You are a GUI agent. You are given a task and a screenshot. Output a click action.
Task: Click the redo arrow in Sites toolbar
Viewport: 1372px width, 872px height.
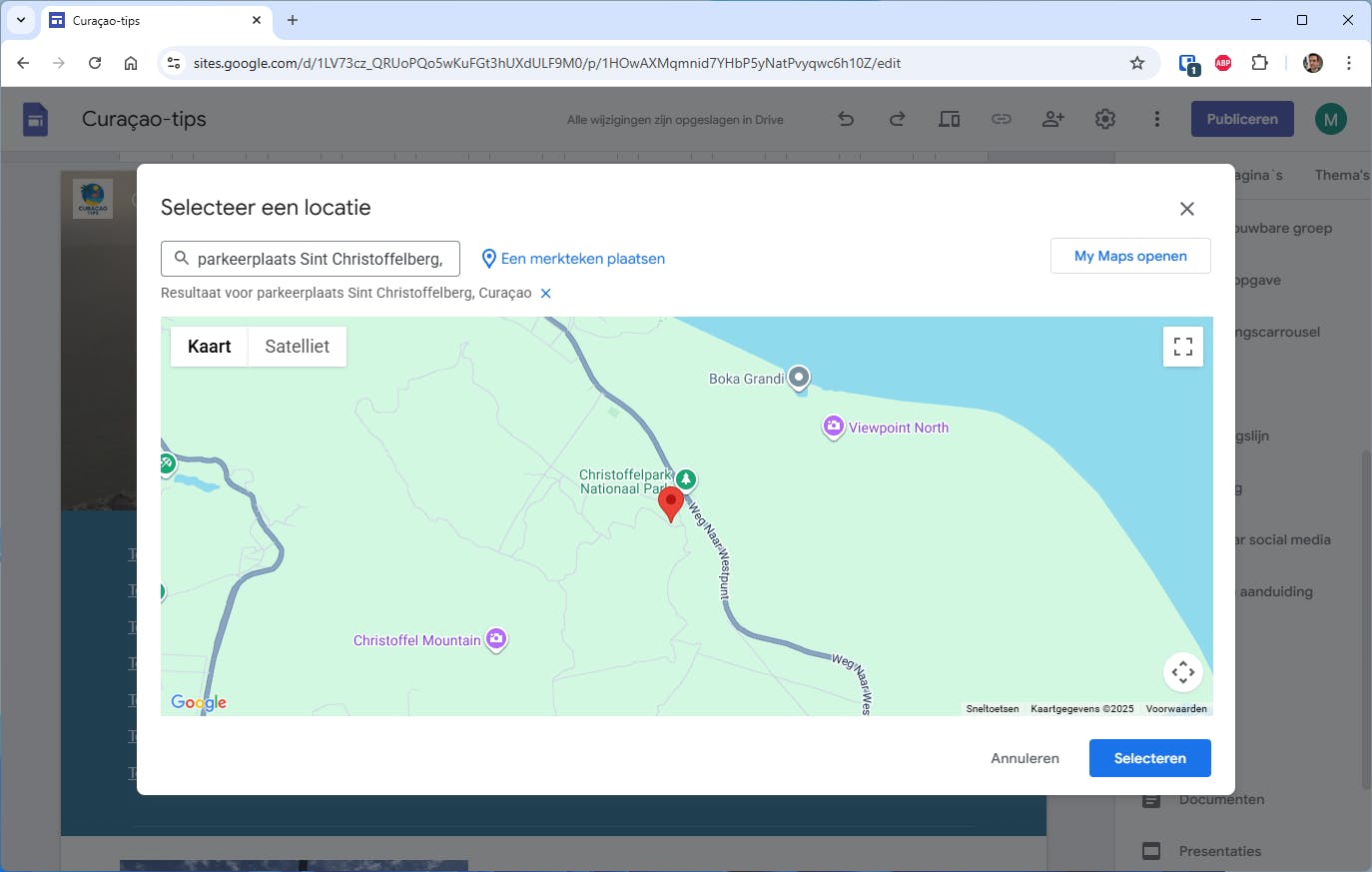pos(898,119)
